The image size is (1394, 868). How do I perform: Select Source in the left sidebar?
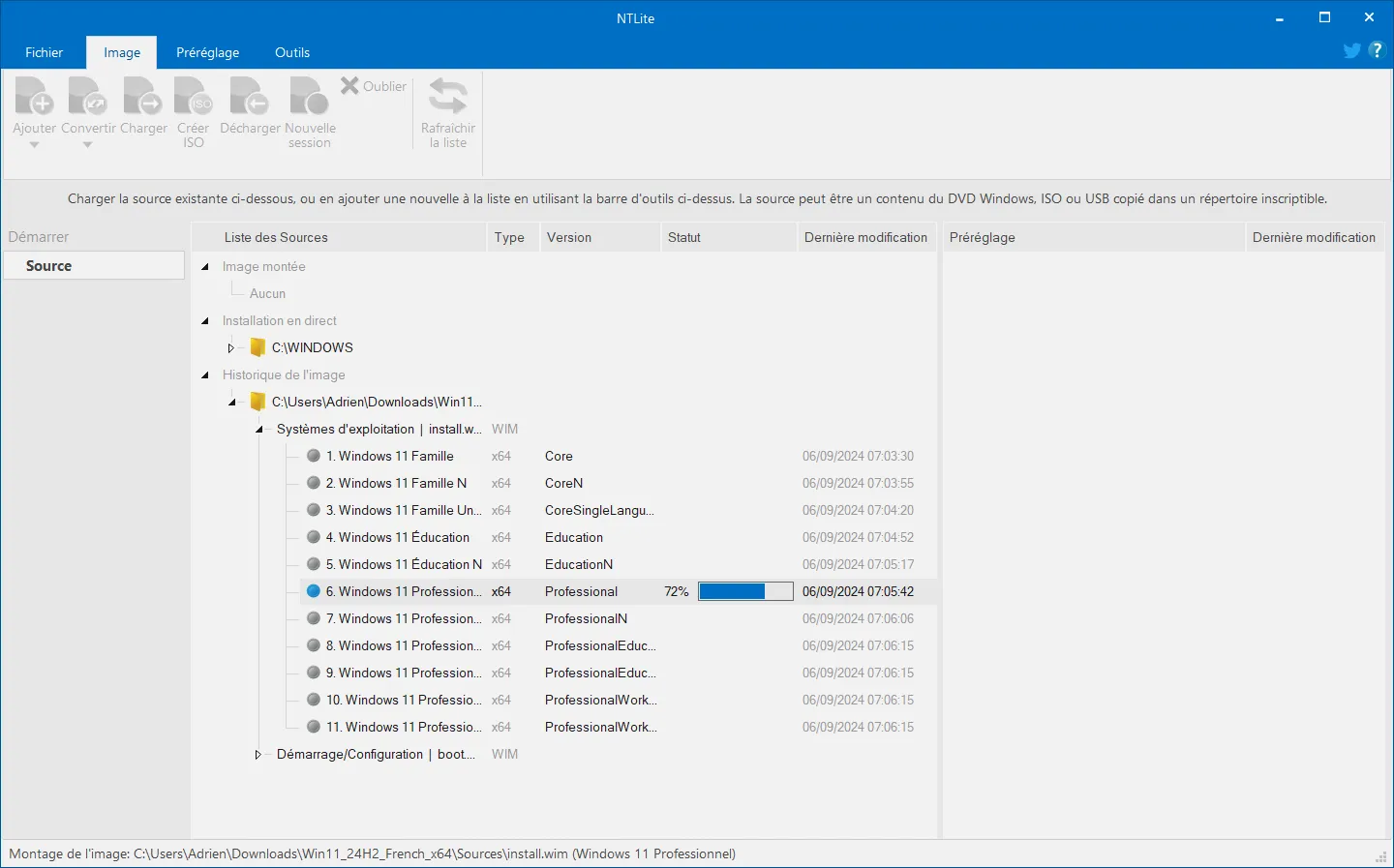[x=94, y=266]
